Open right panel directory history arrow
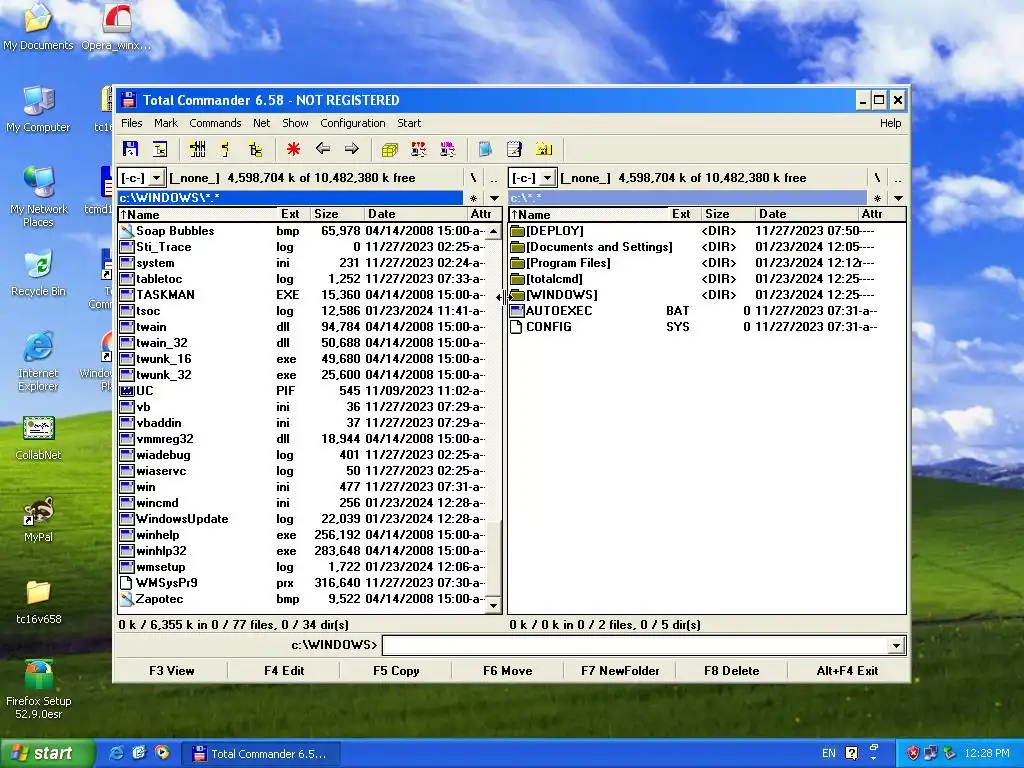 (899, 198)
